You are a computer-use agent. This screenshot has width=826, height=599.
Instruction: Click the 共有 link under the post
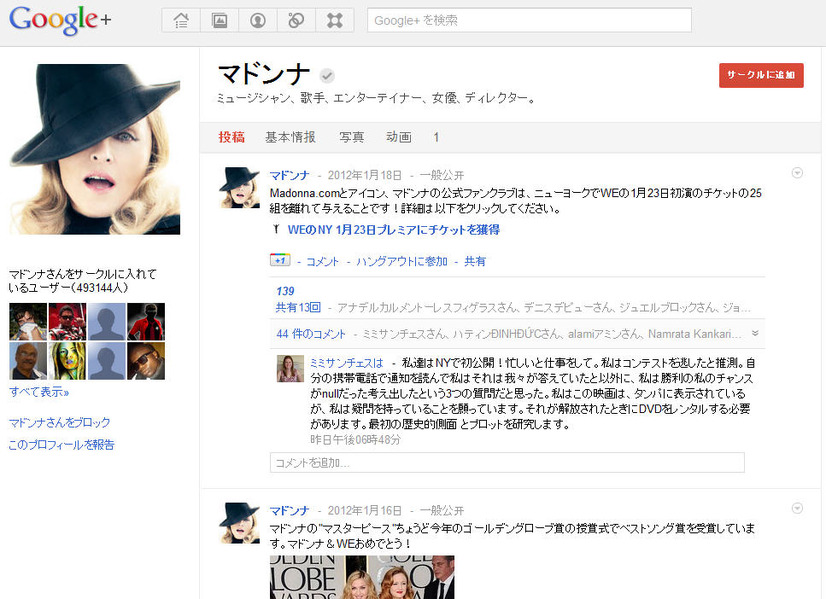[x=475, y=261]
